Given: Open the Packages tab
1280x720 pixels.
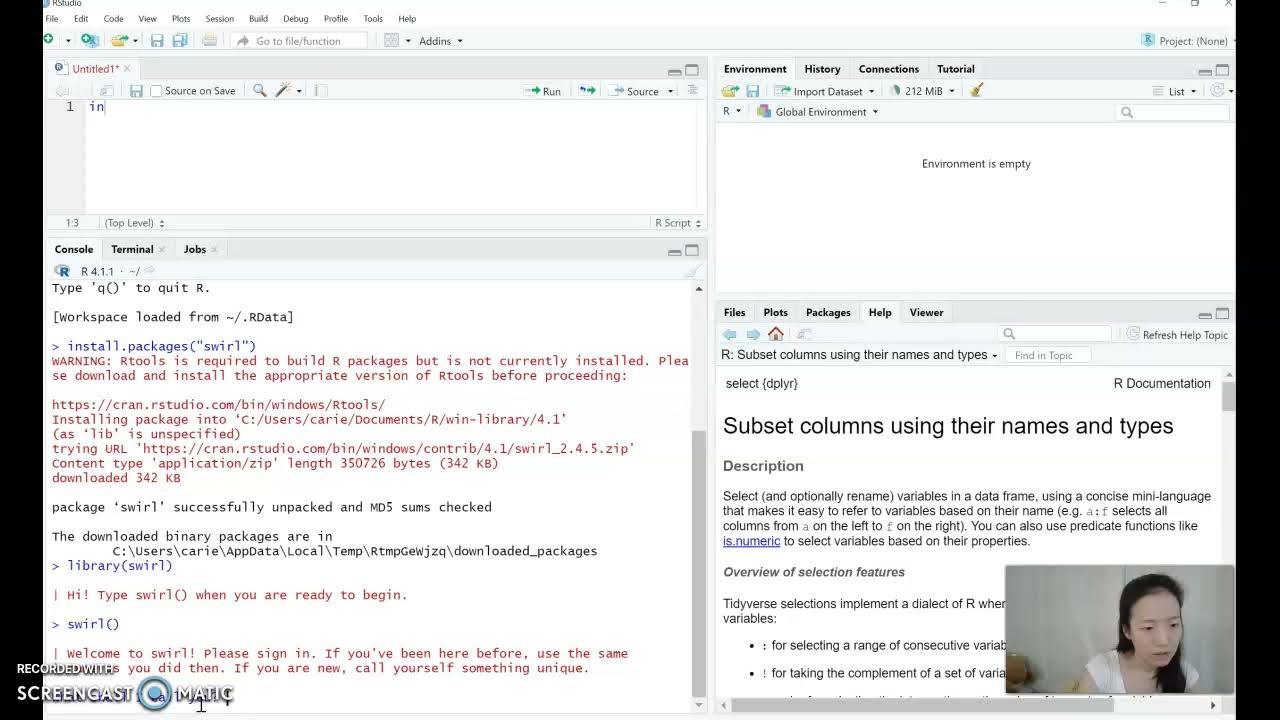Looking at the screenshot, I should (828, 312).
